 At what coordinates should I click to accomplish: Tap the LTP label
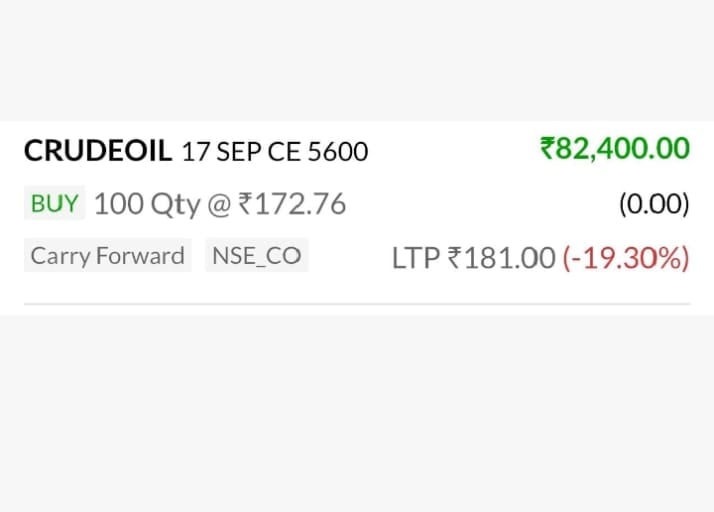414,258
